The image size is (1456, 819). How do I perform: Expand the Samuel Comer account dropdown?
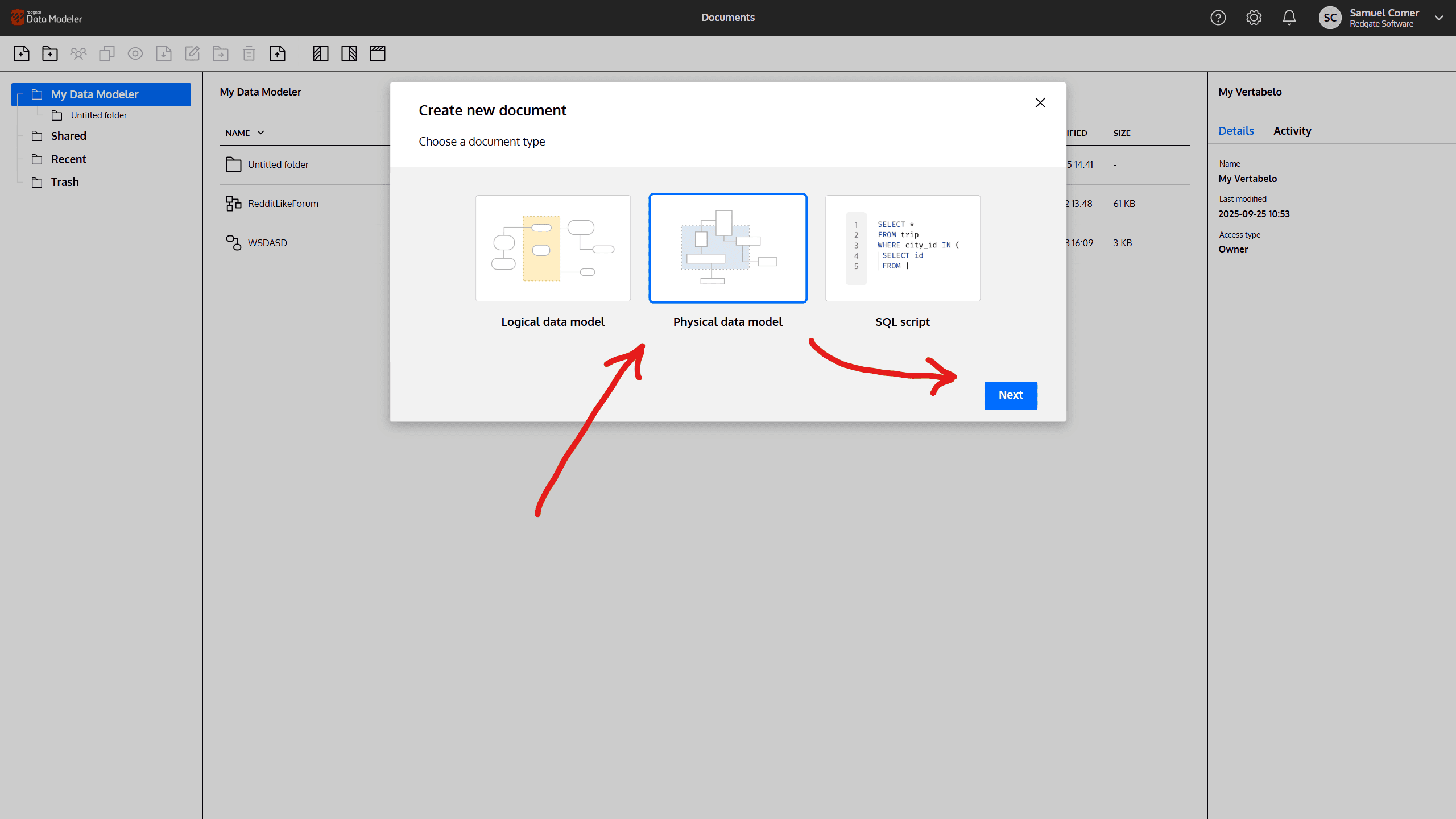click(x=1439, y=18)
